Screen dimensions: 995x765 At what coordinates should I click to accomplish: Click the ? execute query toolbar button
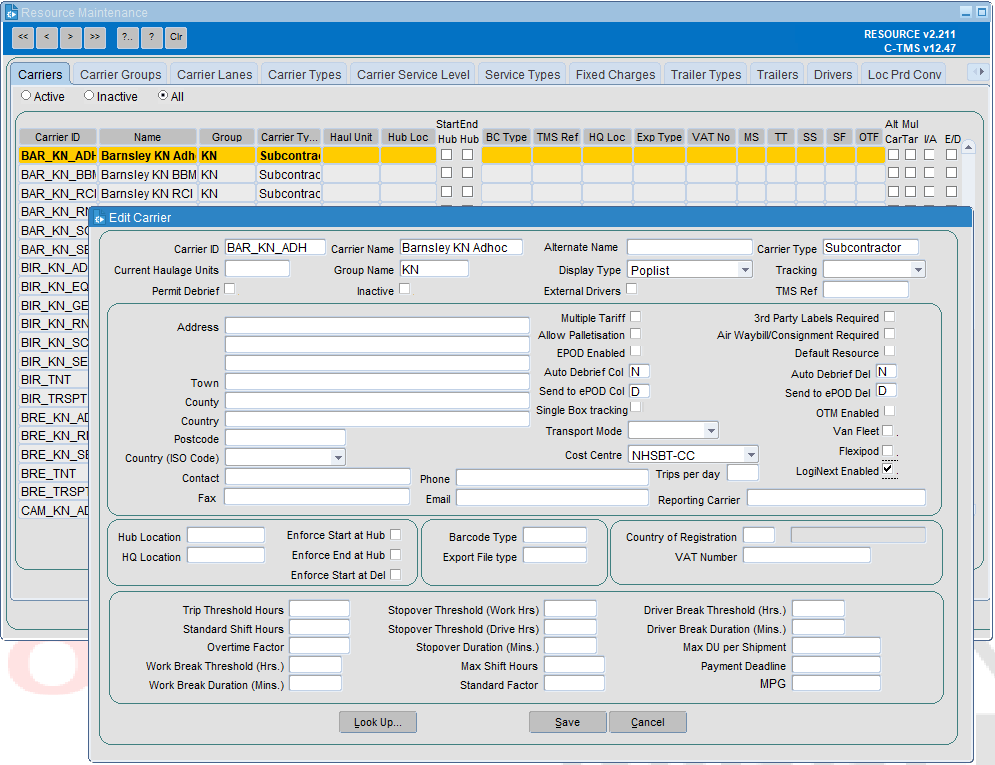click(151, 37)
